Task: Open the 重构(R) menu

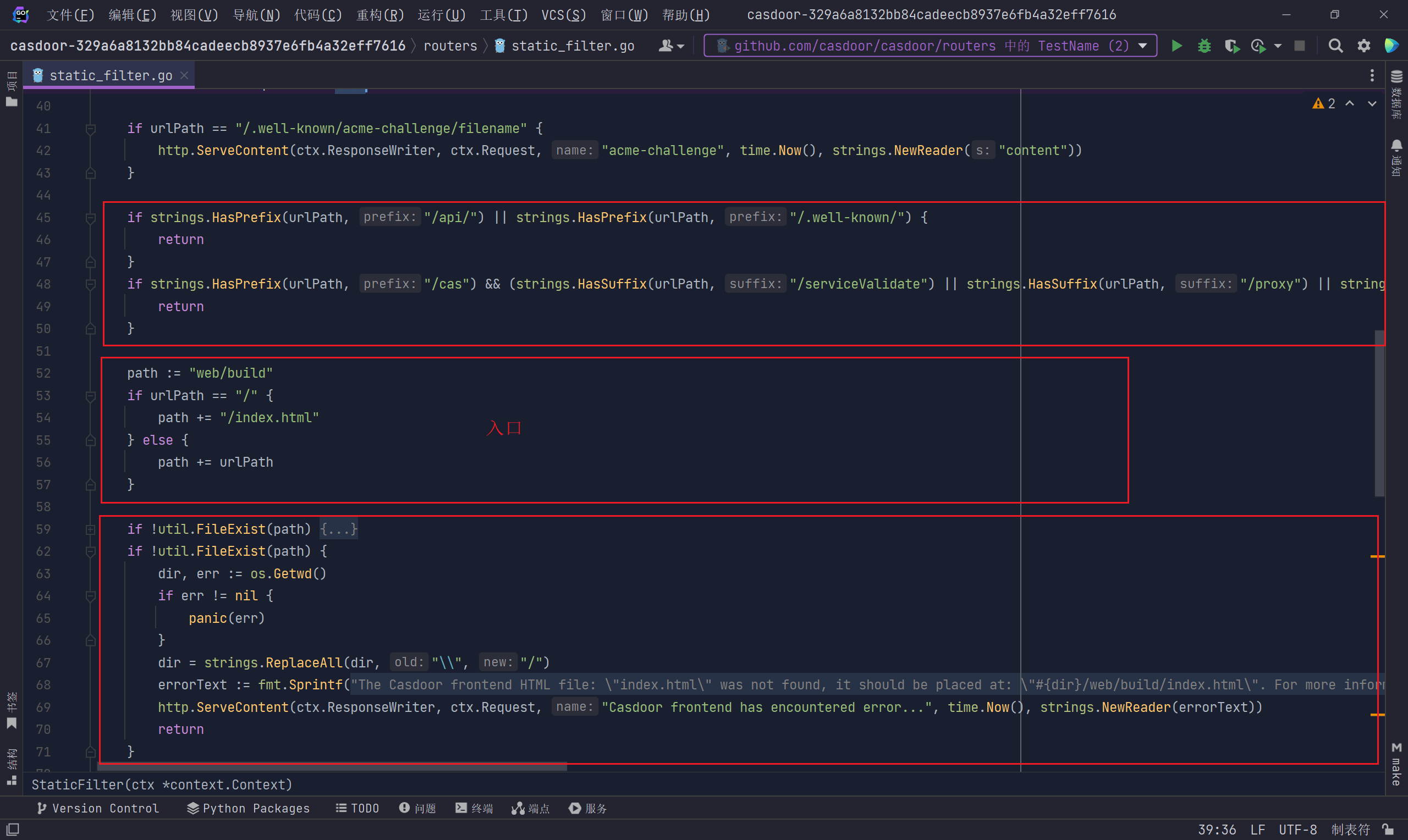Action: [381, 15]
